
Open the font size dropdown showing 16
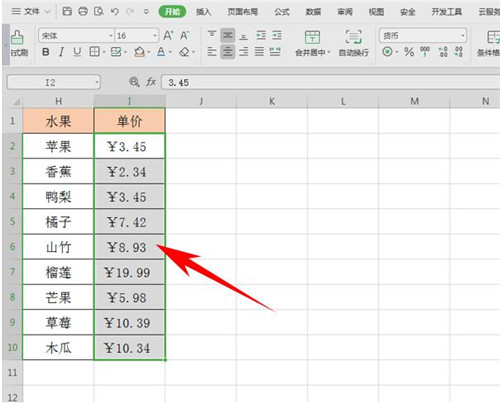pyautogui.click(x=155, y=36)
